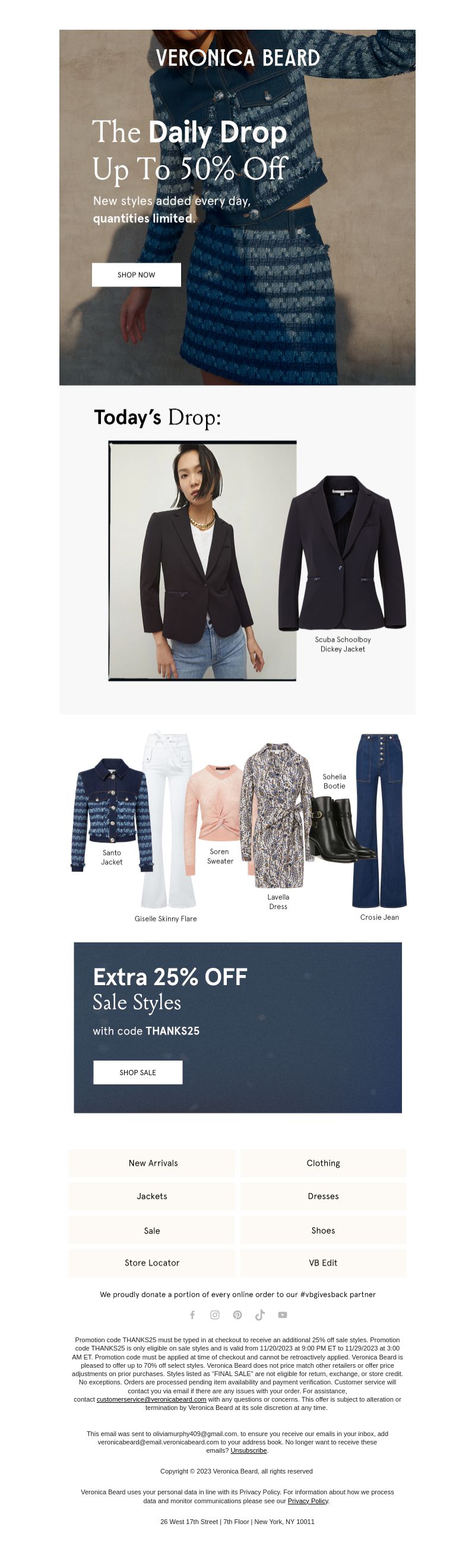Screen dimensions: 475x1568
Task: Open the Privacy Policy link
Action: click(x=308, y=1501)
